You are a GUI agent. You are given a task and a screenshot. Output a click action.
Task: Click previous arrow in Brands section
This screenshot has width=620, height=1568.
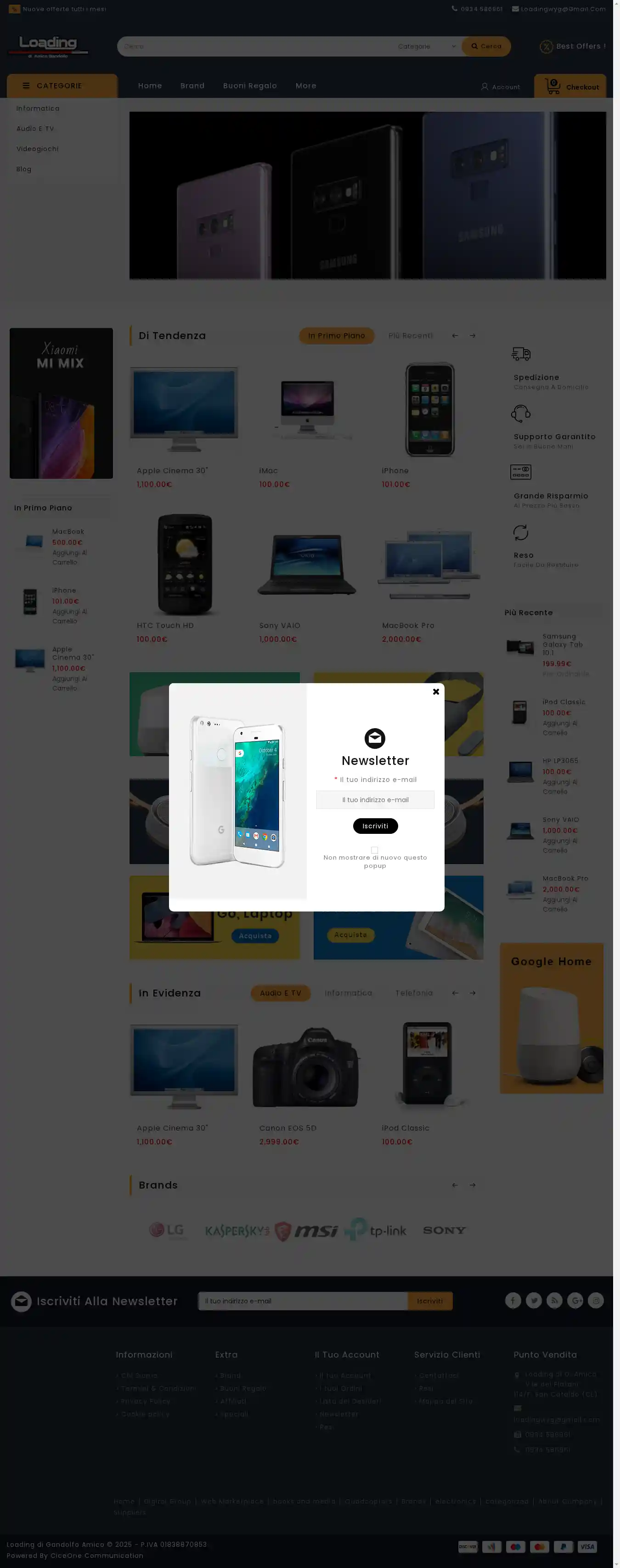click(x=455, y=1185)
